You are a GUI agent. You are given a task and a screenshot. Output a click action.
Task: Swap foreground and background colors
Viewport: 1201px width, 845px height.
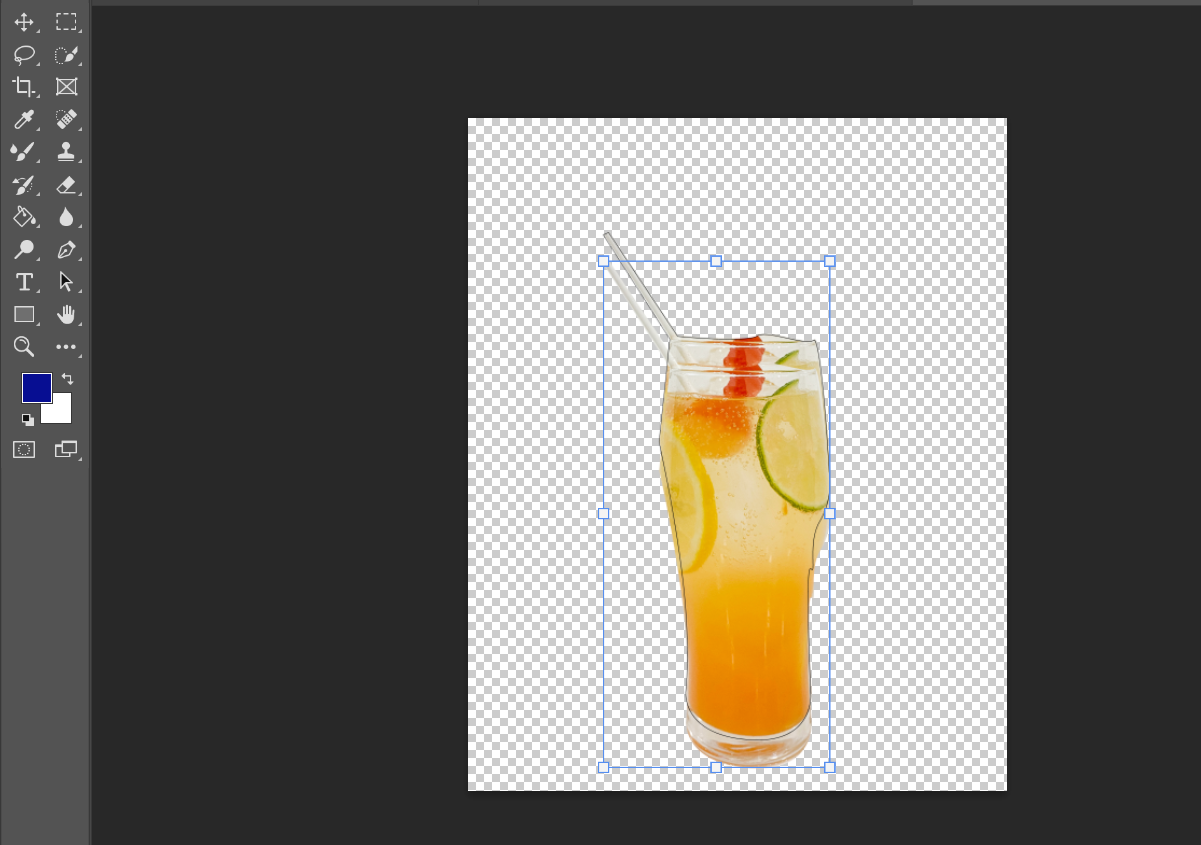coord(67,379)
